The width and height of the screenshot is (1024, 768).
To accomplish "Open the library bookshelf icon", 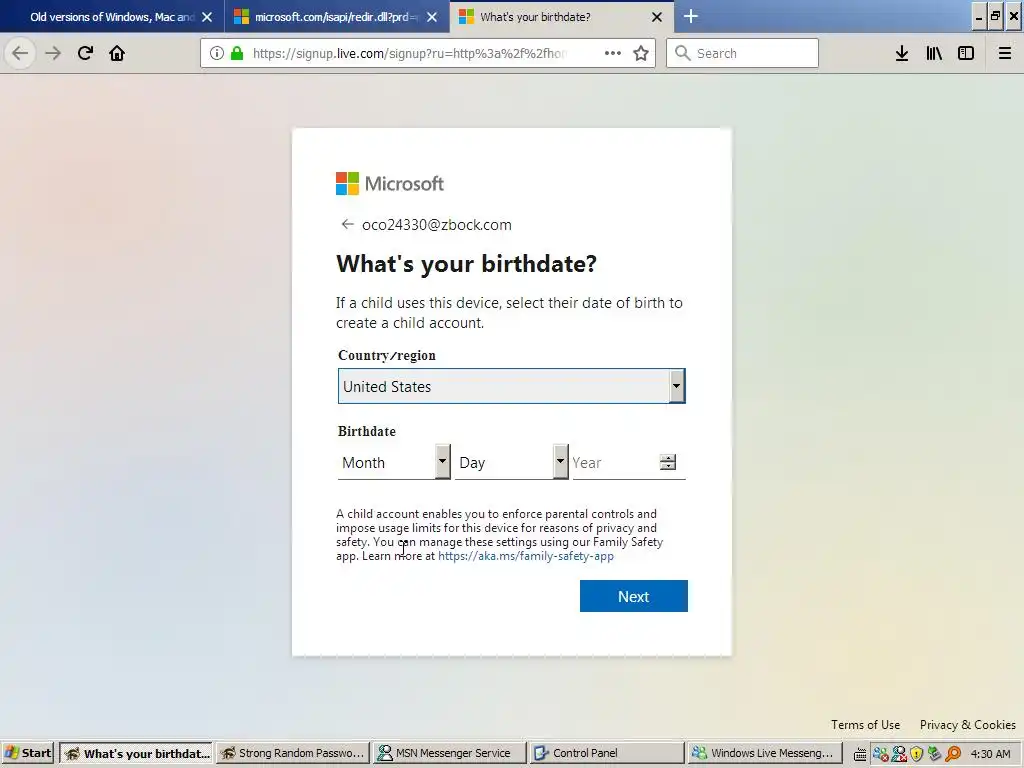I will pyautogui.click(x=934, y=53).
